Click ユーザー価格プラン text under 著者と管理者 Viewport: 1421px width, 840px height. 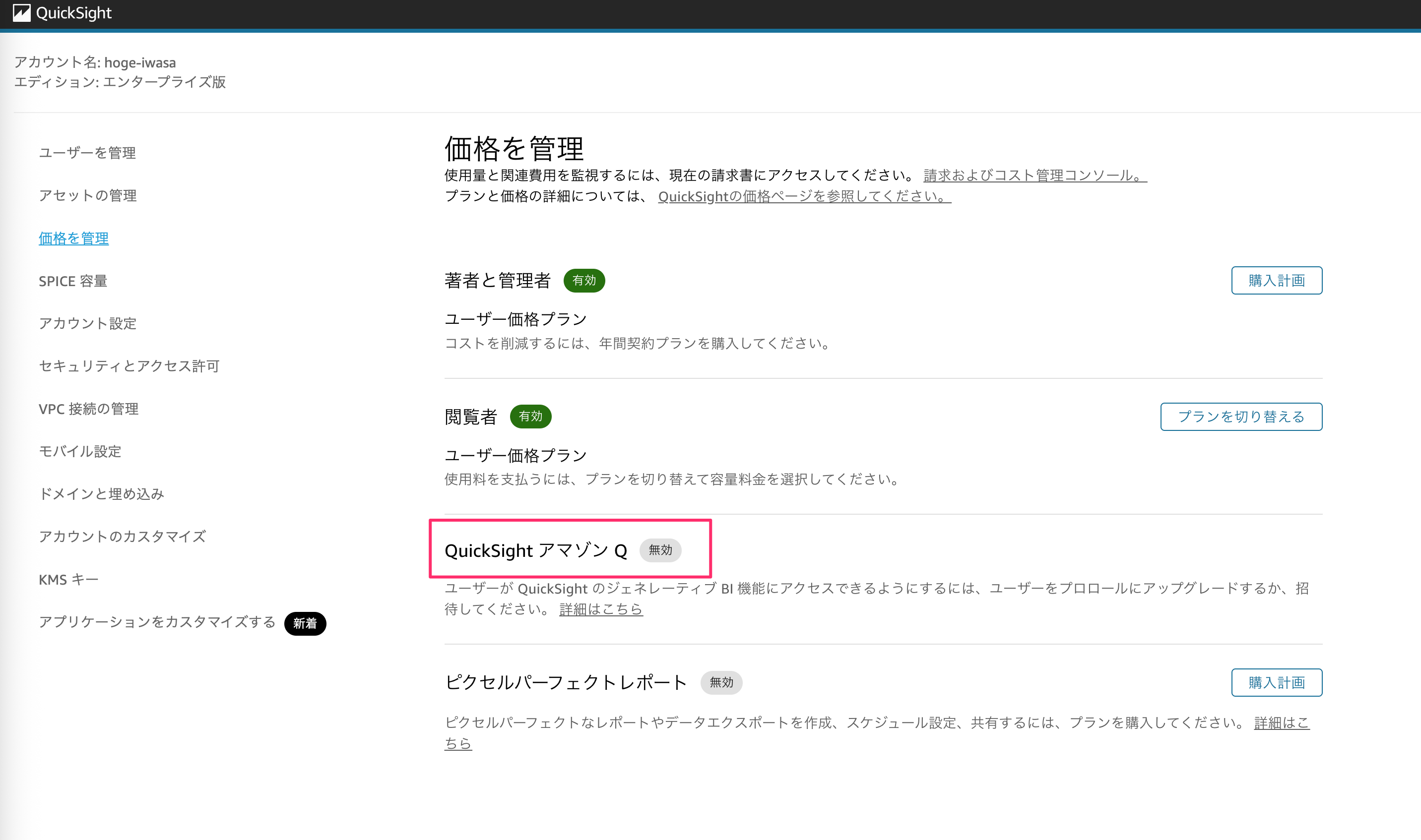pyautogui.click(x=516, y=319)
